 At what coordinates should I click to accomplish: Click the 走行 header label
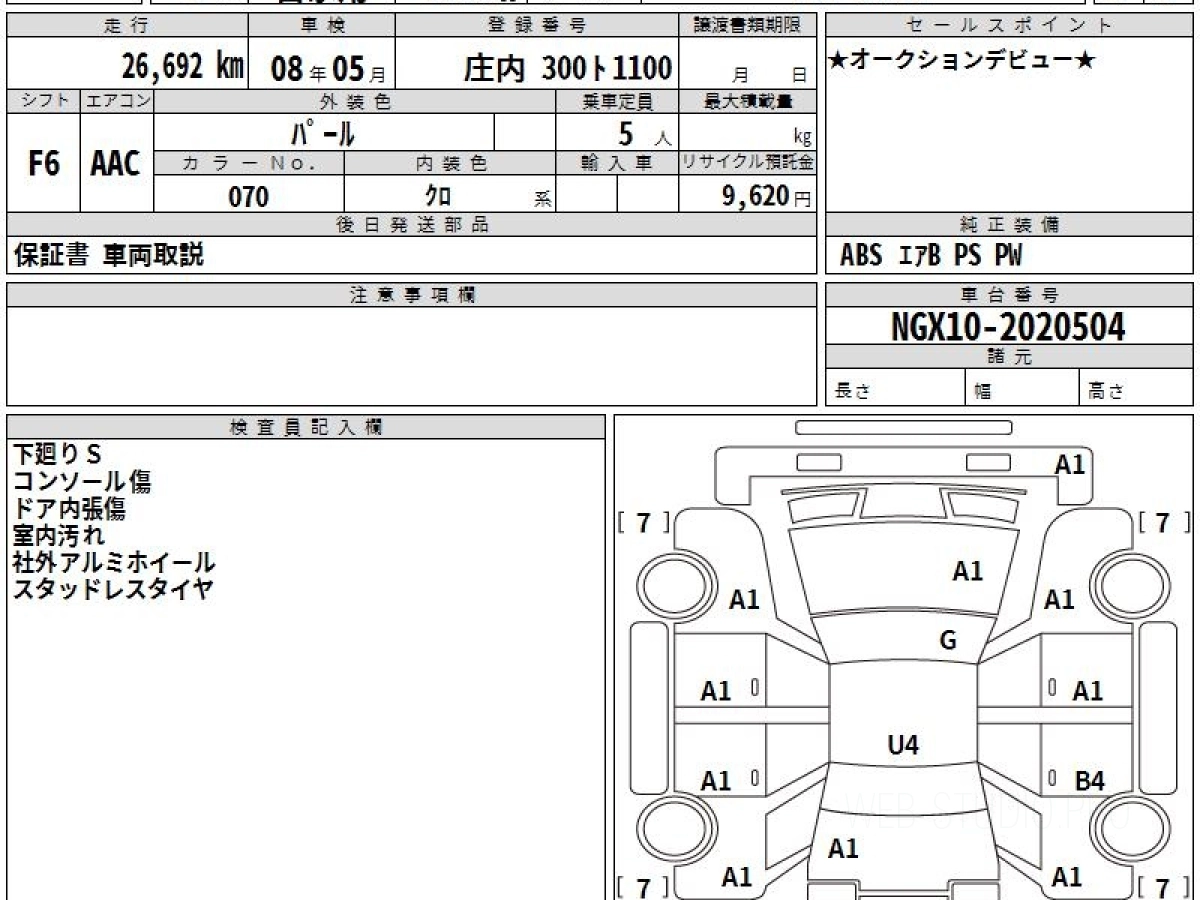coord(126,26)
